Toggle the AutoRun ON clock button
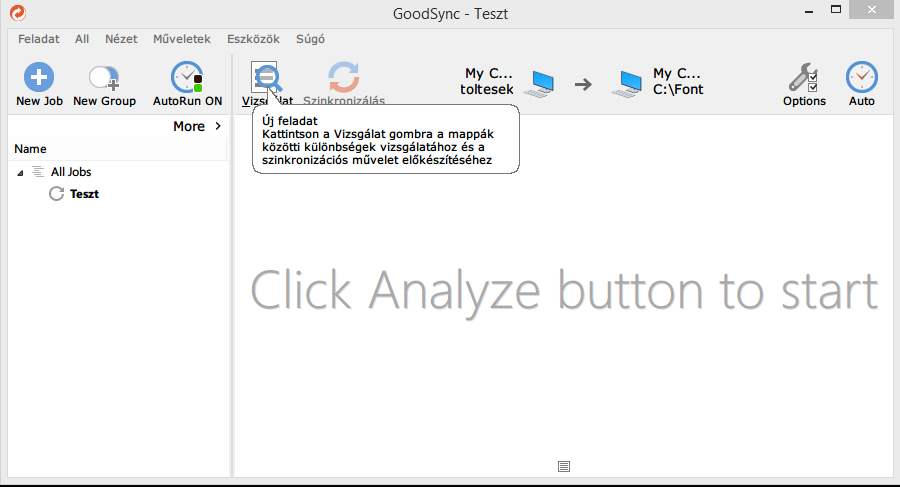900x487 pixels. coord(187,77)
